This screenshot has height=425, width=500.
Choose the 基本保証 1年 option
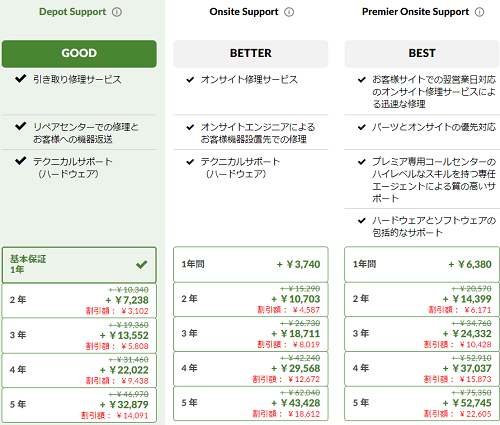(79, 265)
